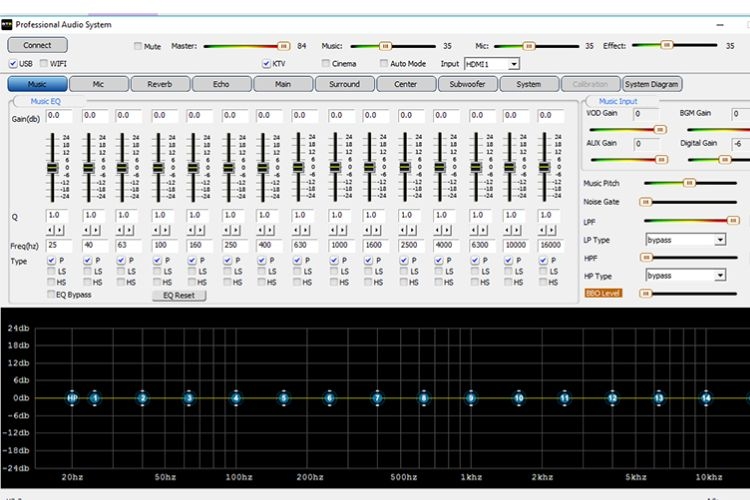This screenshot has width=750, height=500.
Task: Click EQ band node 12 on graph
Action: tap(612, 398)
